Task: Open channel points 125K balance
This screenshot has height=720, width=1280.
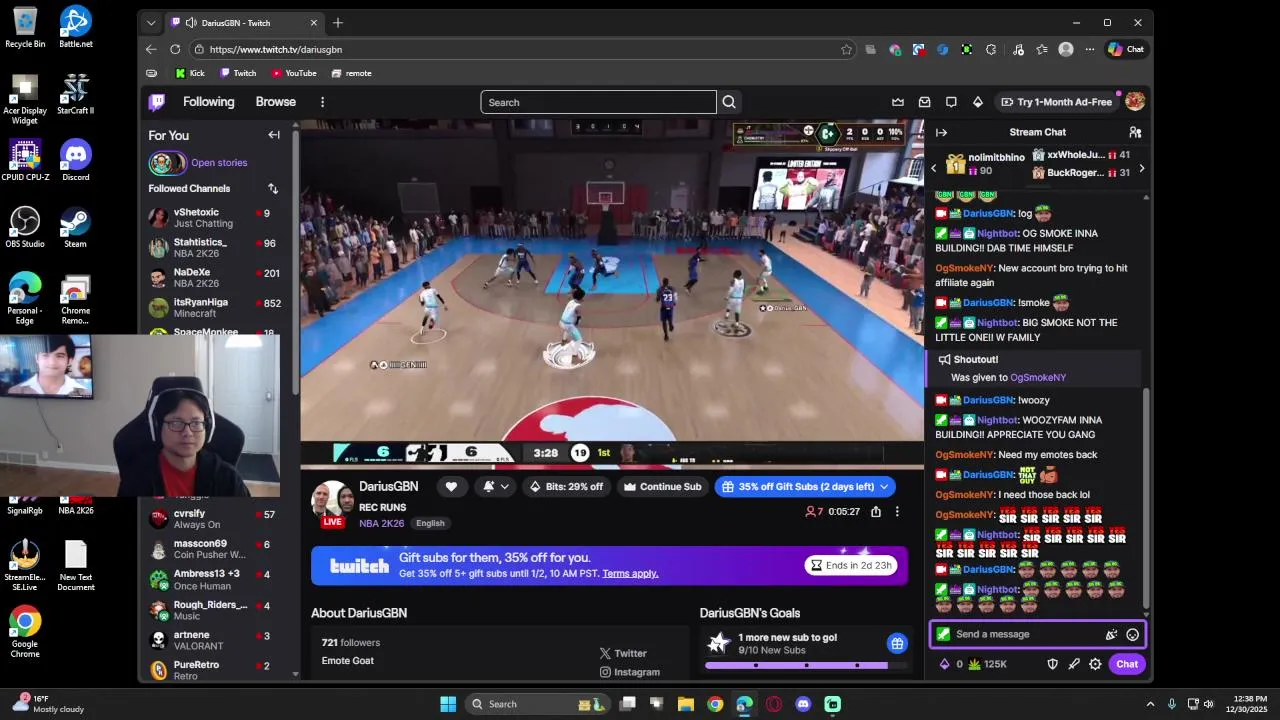Action: (987, 664)
